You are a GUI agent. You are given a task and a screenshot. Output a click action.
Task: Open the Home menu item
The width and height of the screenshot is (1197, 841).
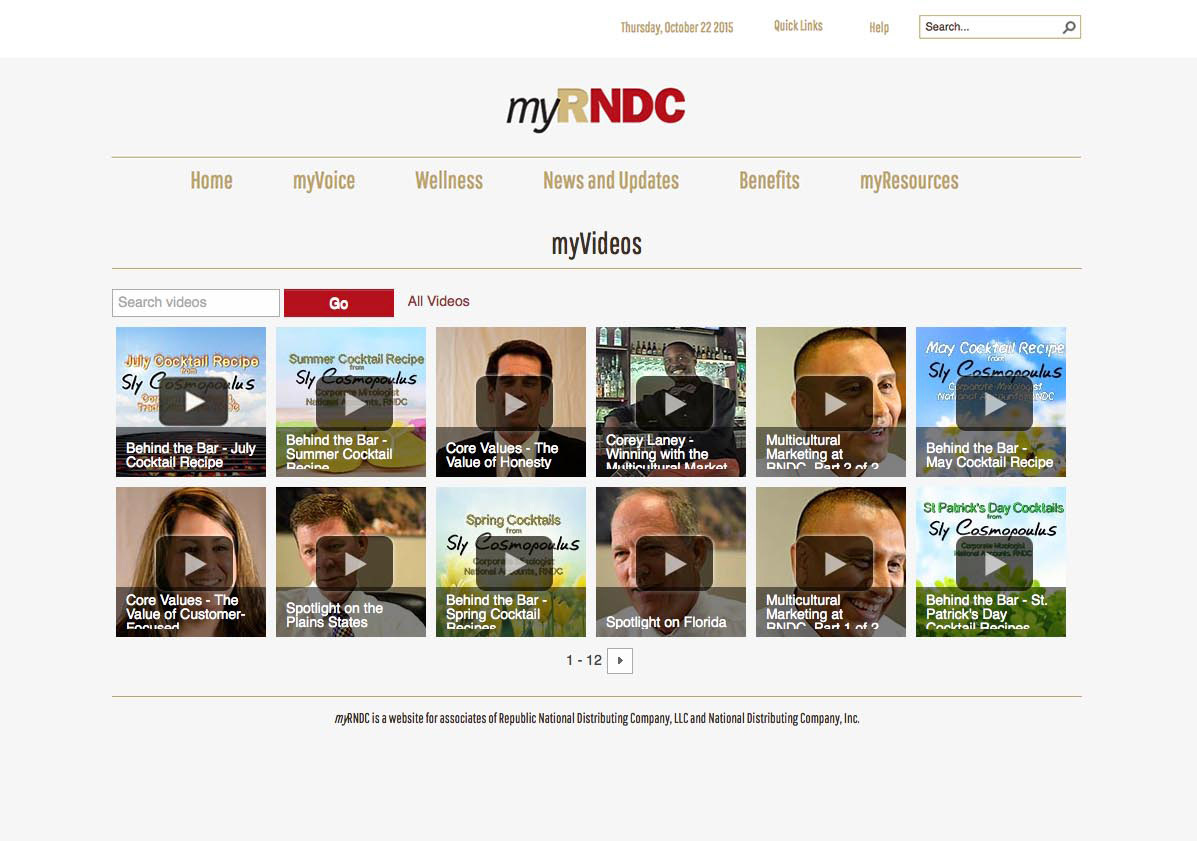pyautogui.click(x=211, y=181)
